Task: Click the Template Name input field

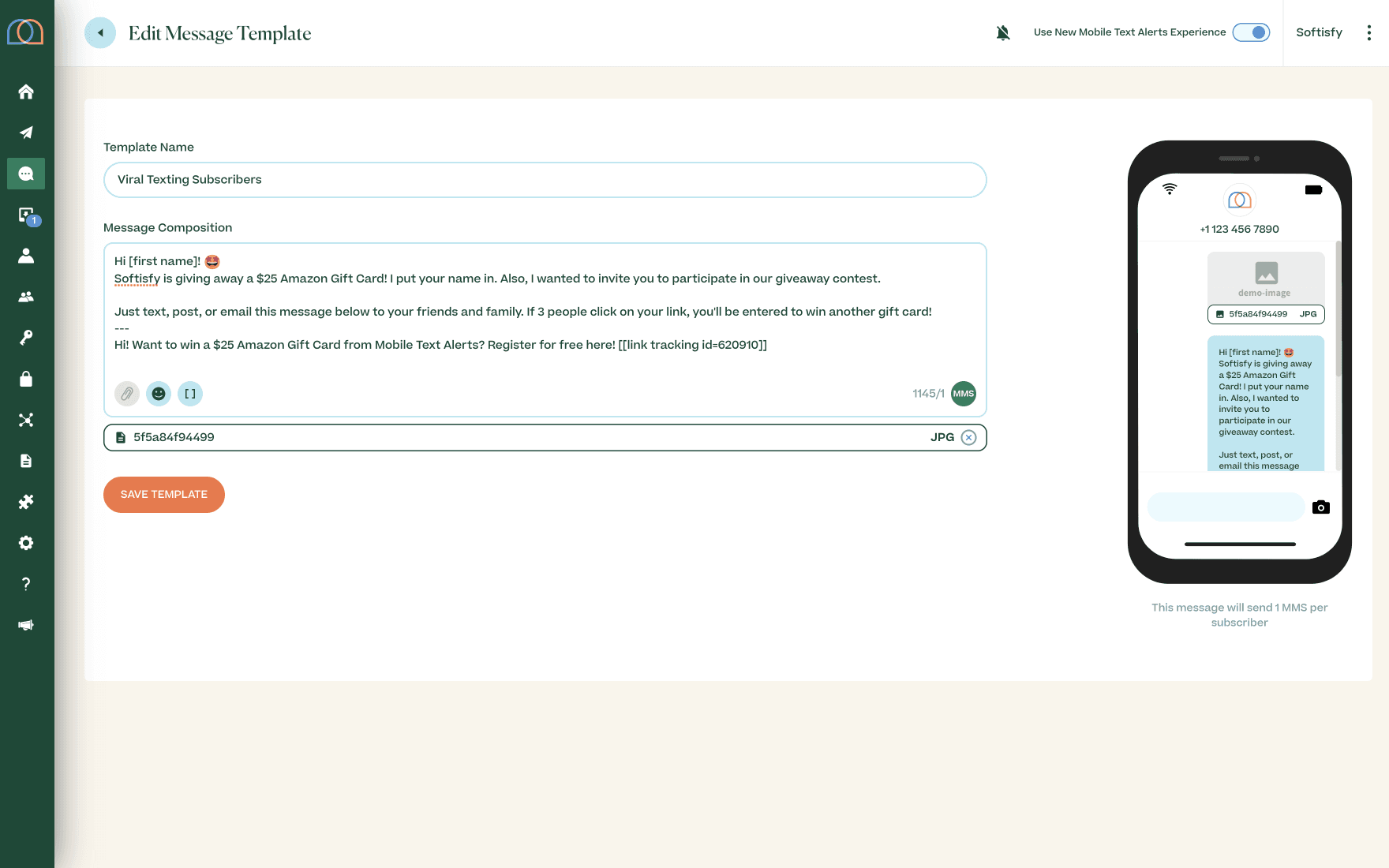Action: 545,180
